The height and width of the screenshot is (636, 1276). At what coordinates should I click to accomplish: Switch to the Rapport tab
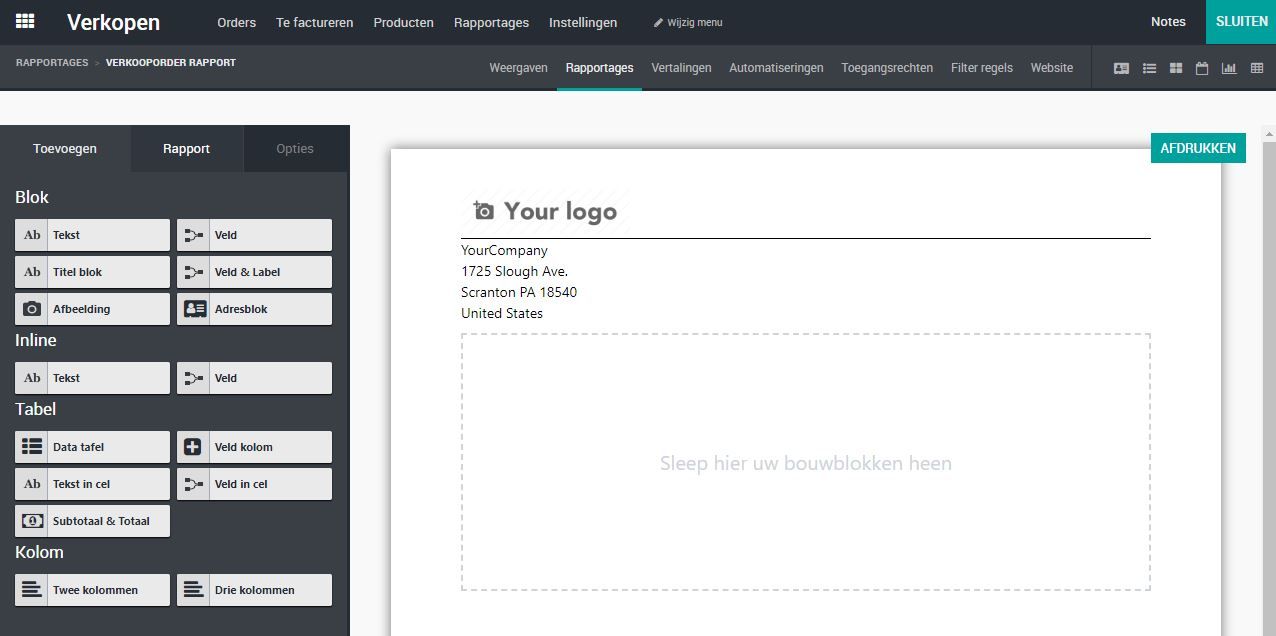point(186,148)
